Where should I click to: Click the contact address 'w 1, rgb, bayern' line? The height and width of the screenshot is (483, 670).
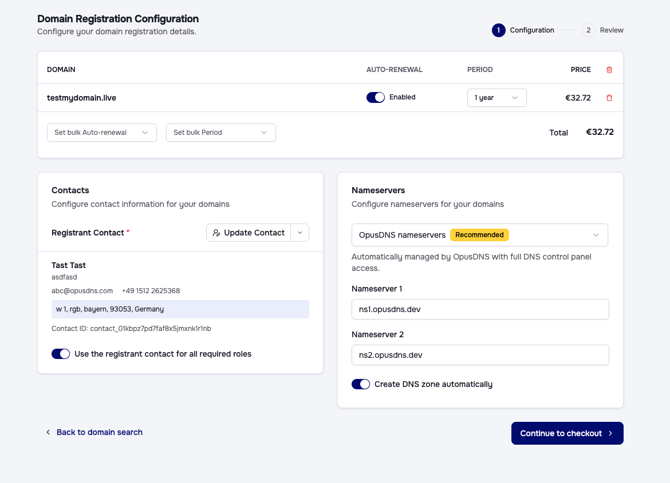[180, 309]
